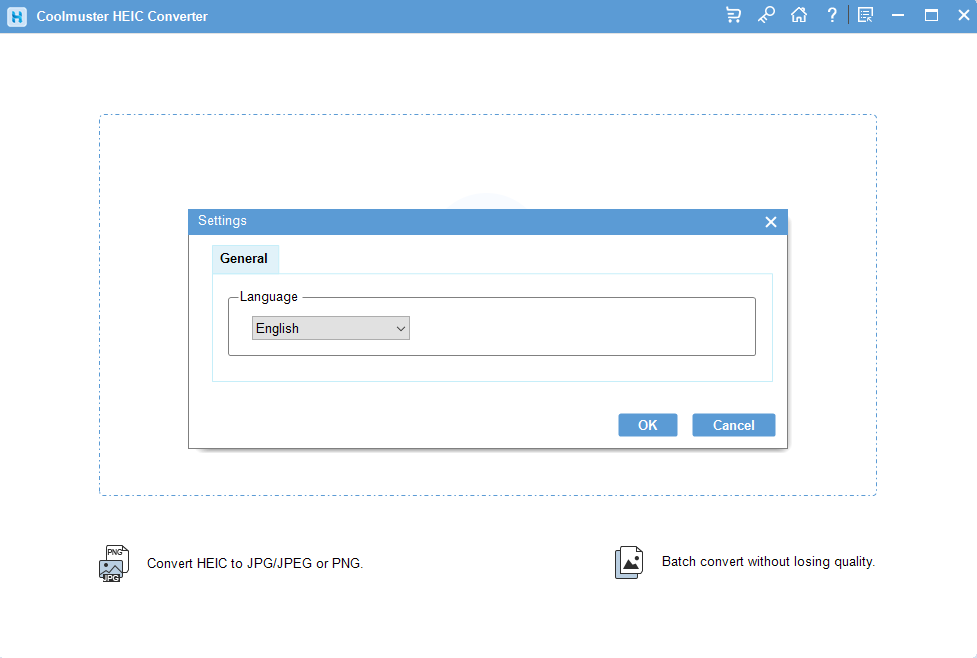Open the Language dropdown showing English
This screenshot has height=658, width=977.
point(331,328)
